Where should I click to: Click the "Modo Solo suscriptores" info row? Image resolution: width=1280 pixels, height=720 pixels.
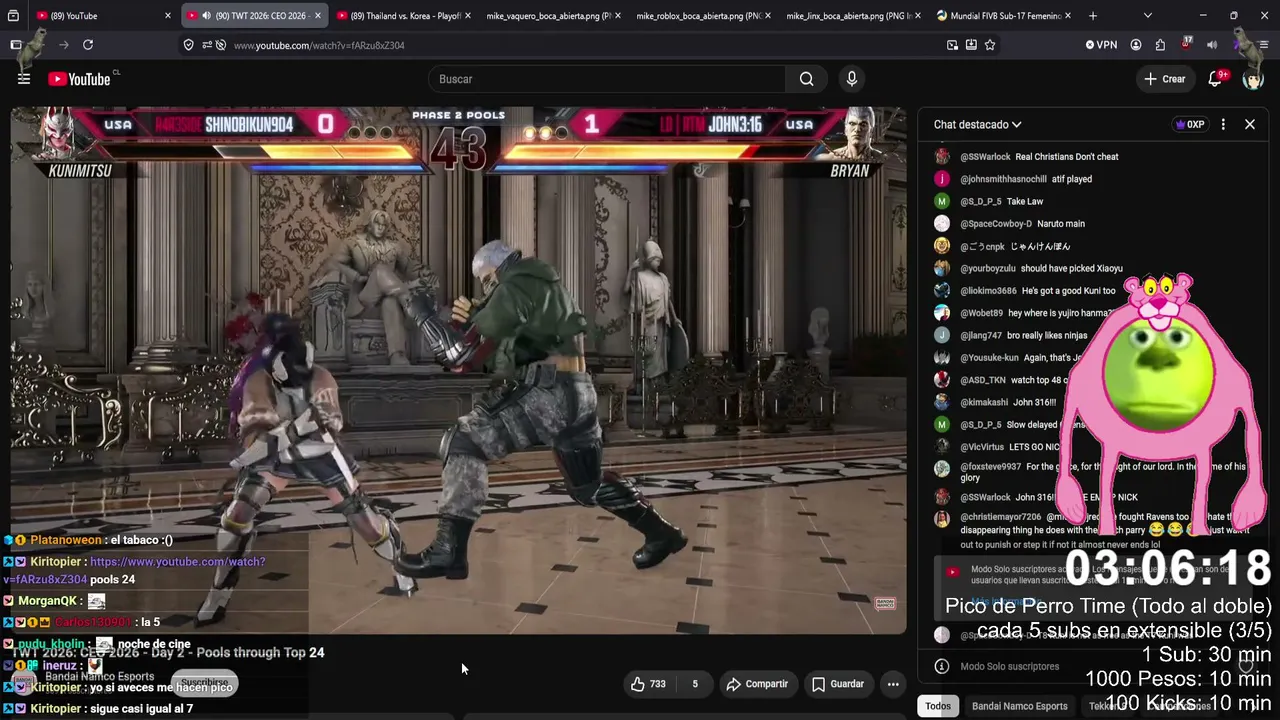click(1010, 666)
